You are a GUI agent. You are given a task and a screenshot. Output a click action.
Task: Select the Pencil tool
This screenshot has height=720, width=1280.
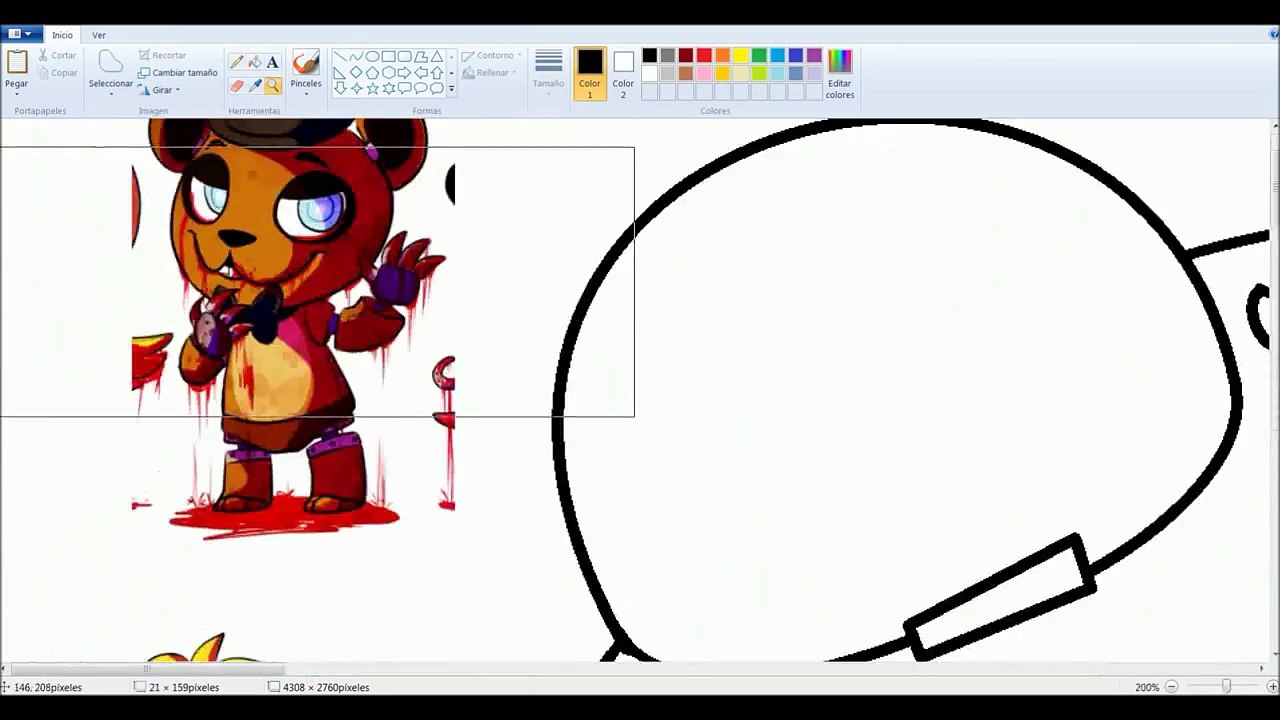237,62
